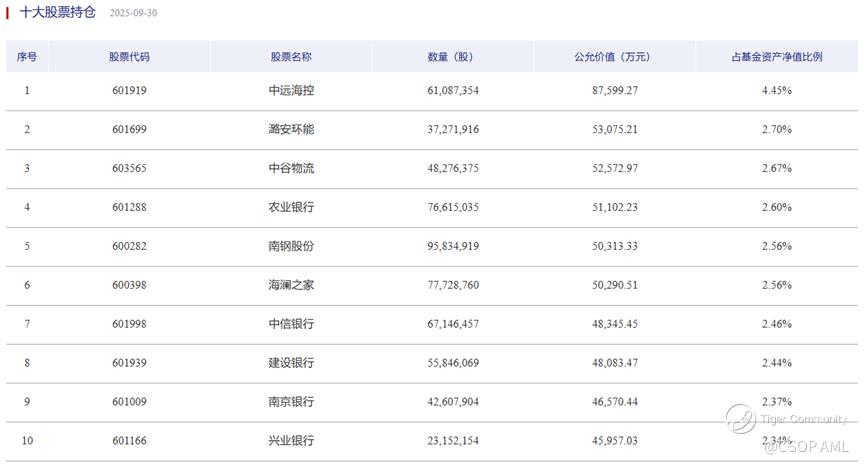Click the 股票代码 column header
865x467 pixels.
[129, 56]
